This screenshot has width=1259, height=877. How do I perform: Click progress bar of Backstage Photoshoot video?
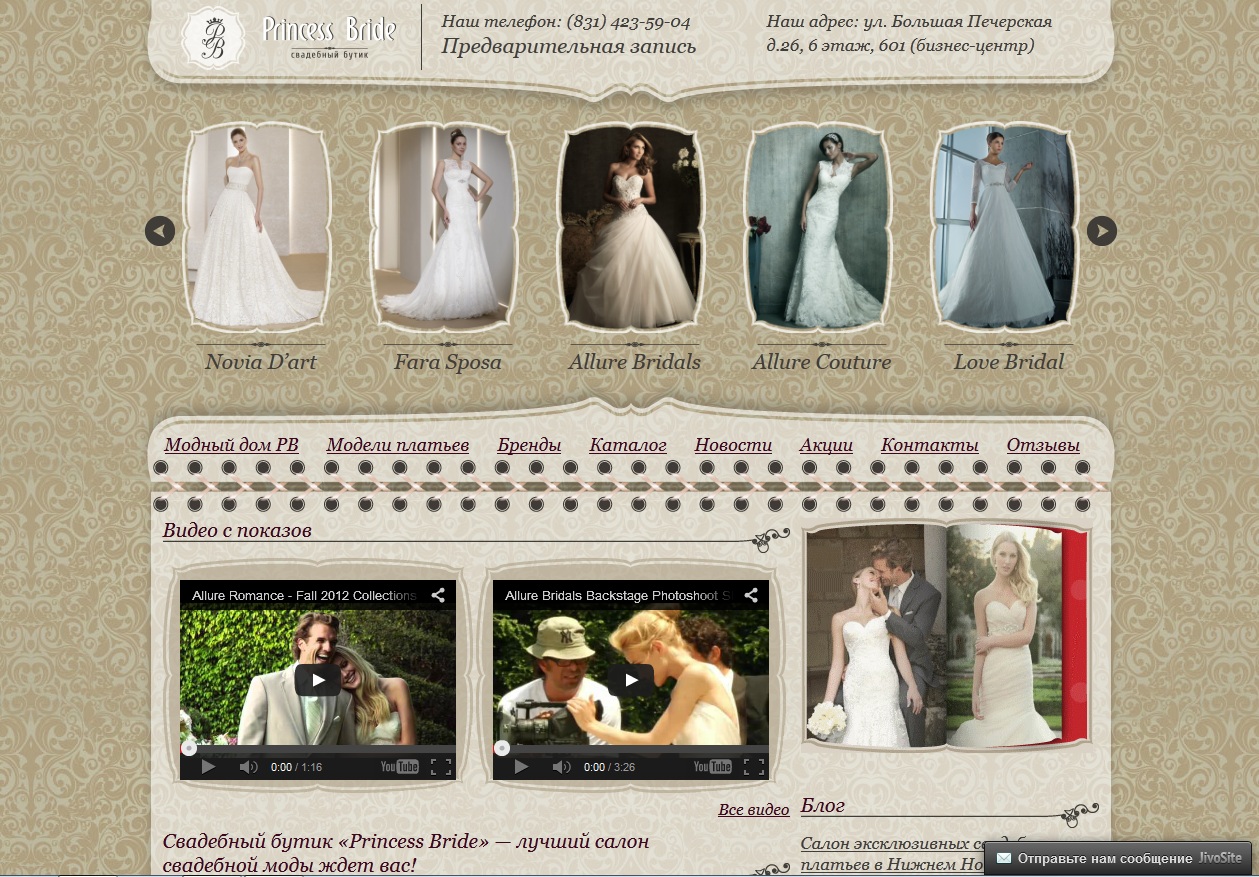coord(631,748)
